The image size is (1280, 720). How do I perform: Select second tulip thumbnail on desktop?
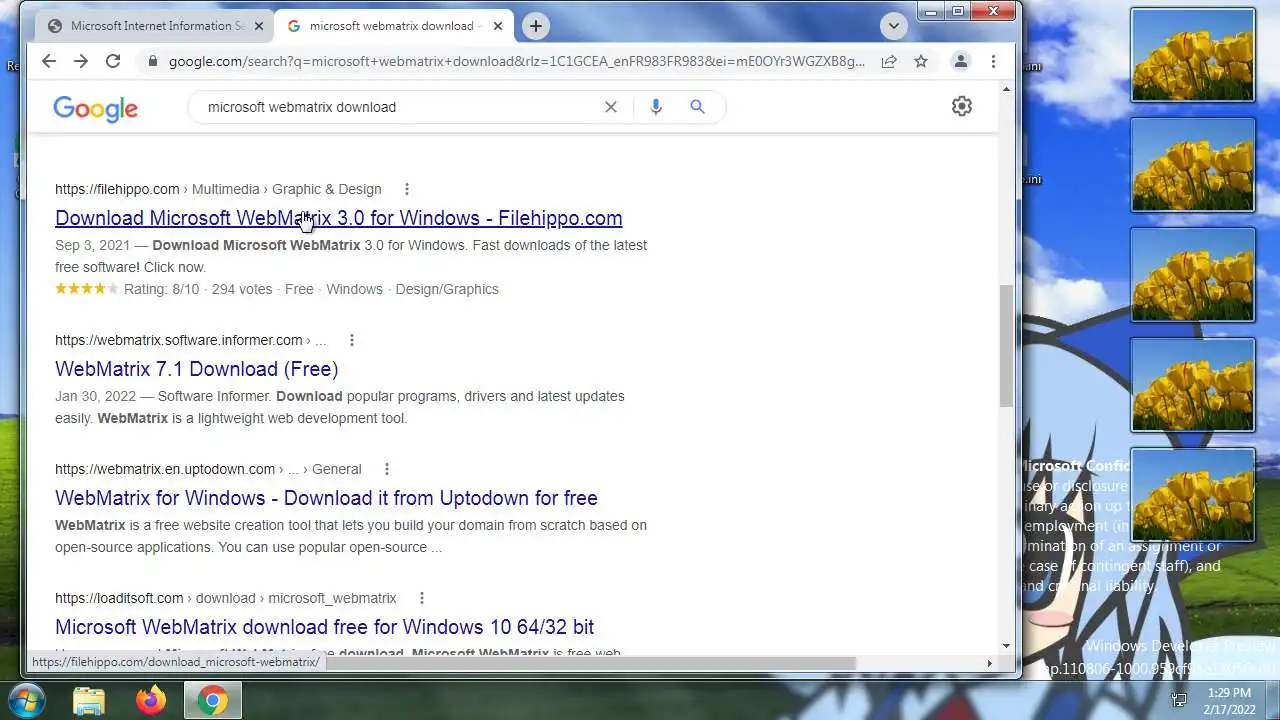click(1192, 165)
